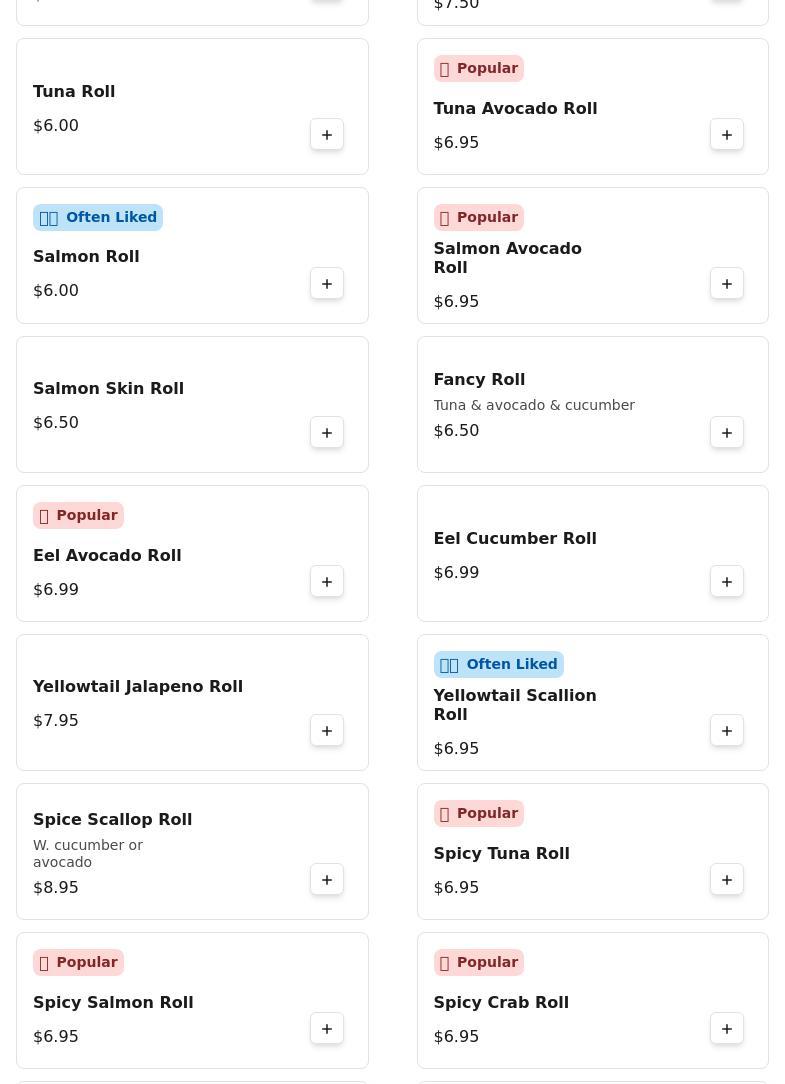The width and height of the screenshot is (785, 1084).
Task: Add Tuna Roll to cart
Action: [x=327, y=135]
